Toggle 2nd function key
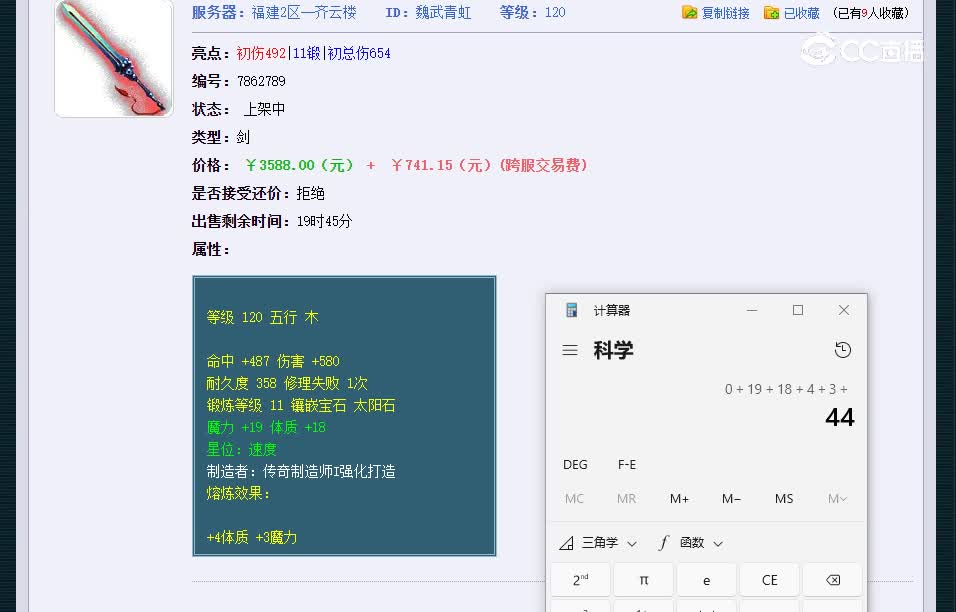Screen dimensions: 956x612 coord(580,580)
